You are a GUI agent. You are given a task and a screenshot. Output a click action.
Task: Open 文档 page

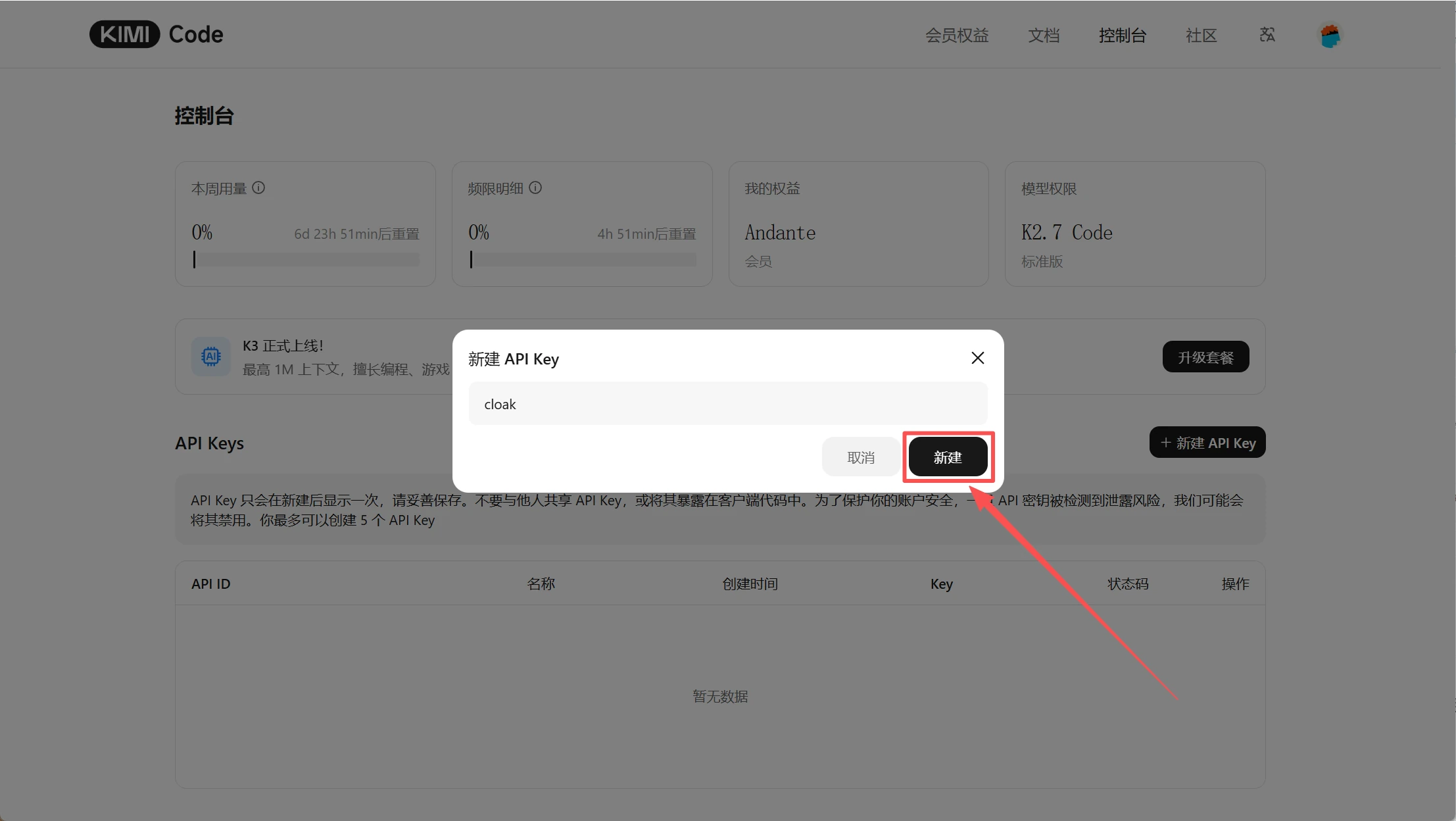(1044, 36)
